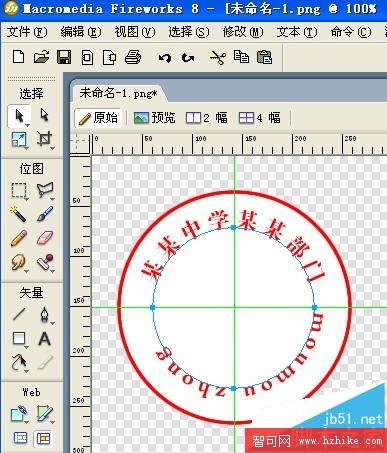Viewport: 387px width, 453px height.
Task: Select the Subselection tool
Action: 44,115
